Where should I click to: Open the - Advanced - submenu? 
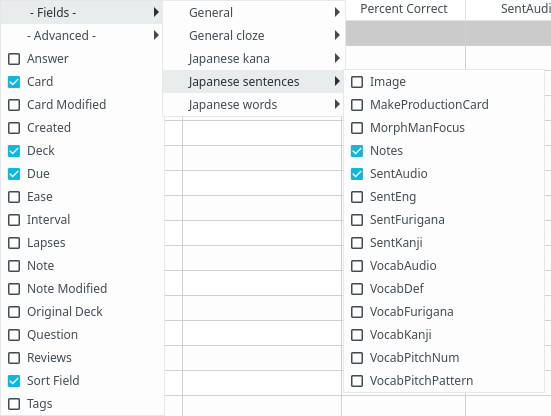82,35
